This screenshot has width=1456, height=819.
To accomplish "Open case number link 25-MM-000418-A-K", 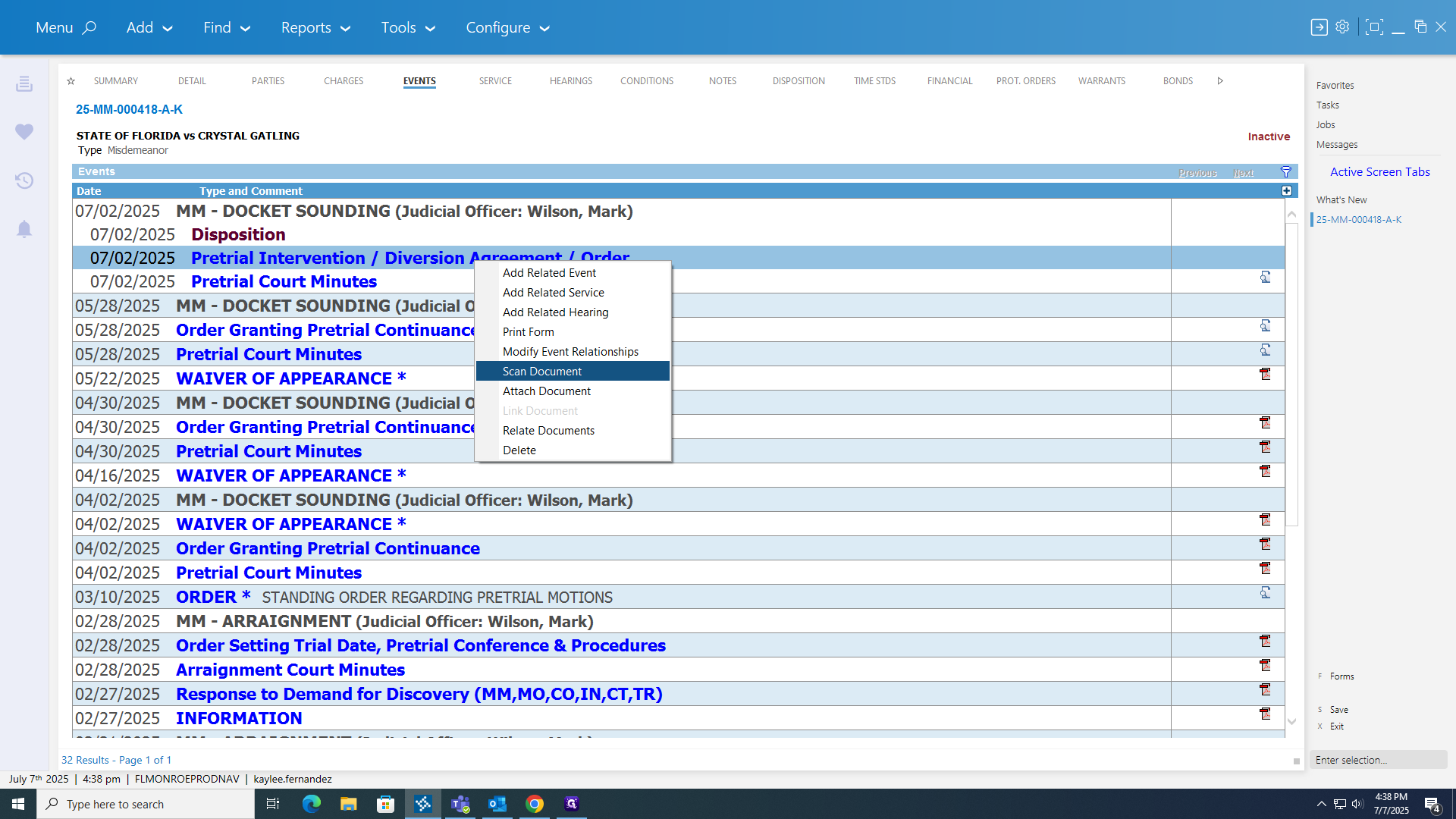I will pos(129,109).
